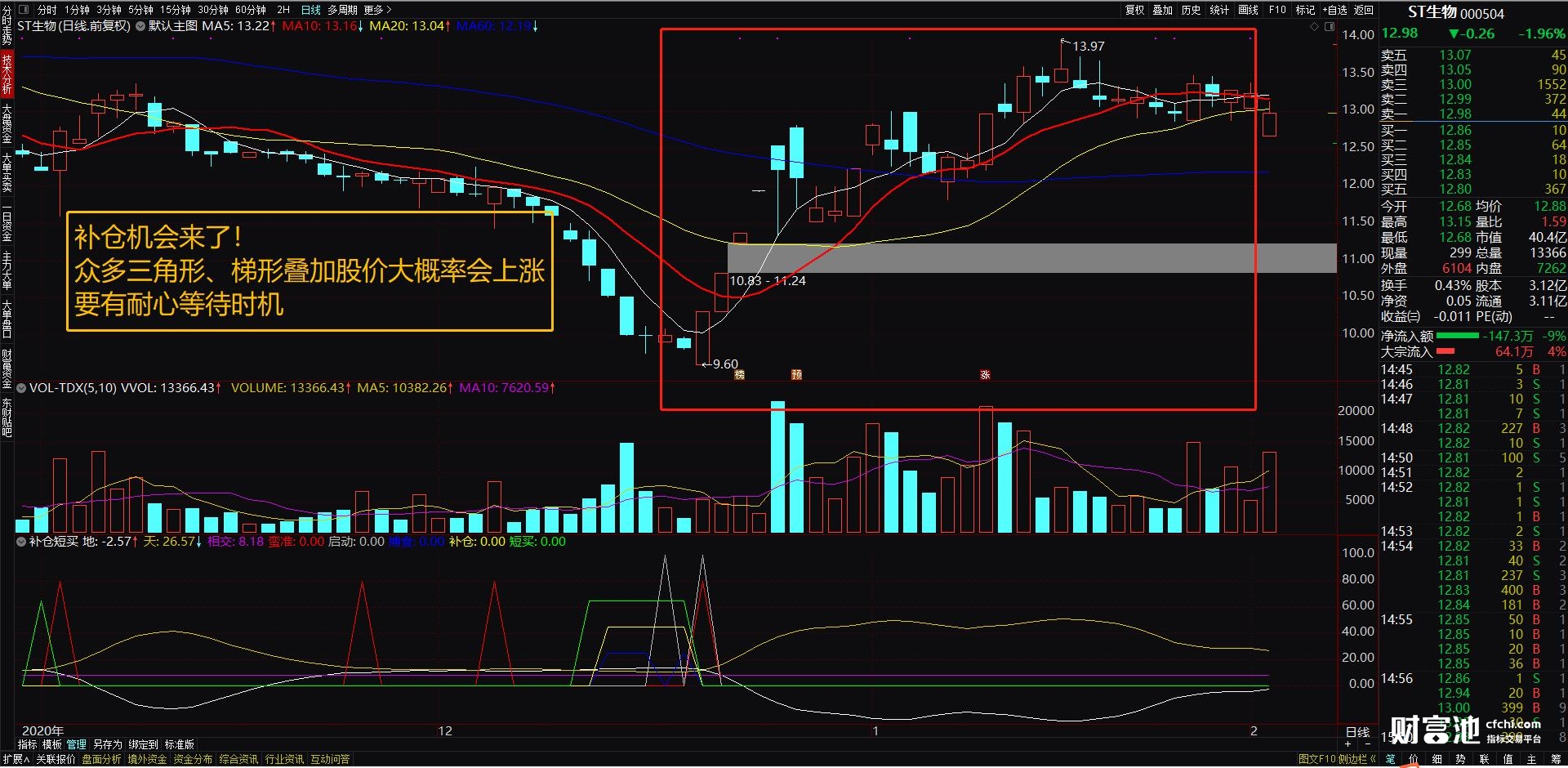Open 大盘资金 sidebar tab
Viewport: 1568px width, 768px height.
pyautogui.click(x=7, y=123)
